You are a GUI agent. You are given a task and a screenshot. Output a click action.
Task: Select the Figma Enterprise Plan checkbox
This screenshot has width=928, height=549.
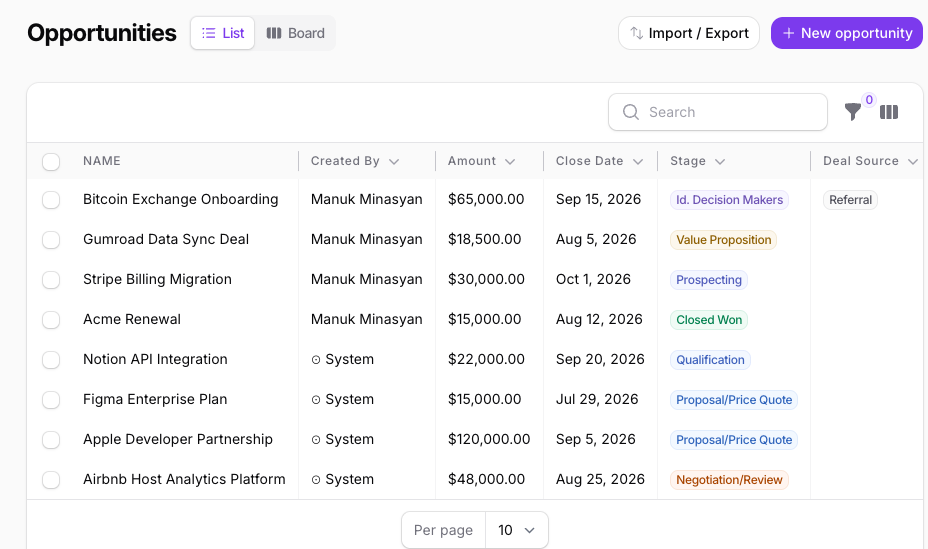(51, 400)
